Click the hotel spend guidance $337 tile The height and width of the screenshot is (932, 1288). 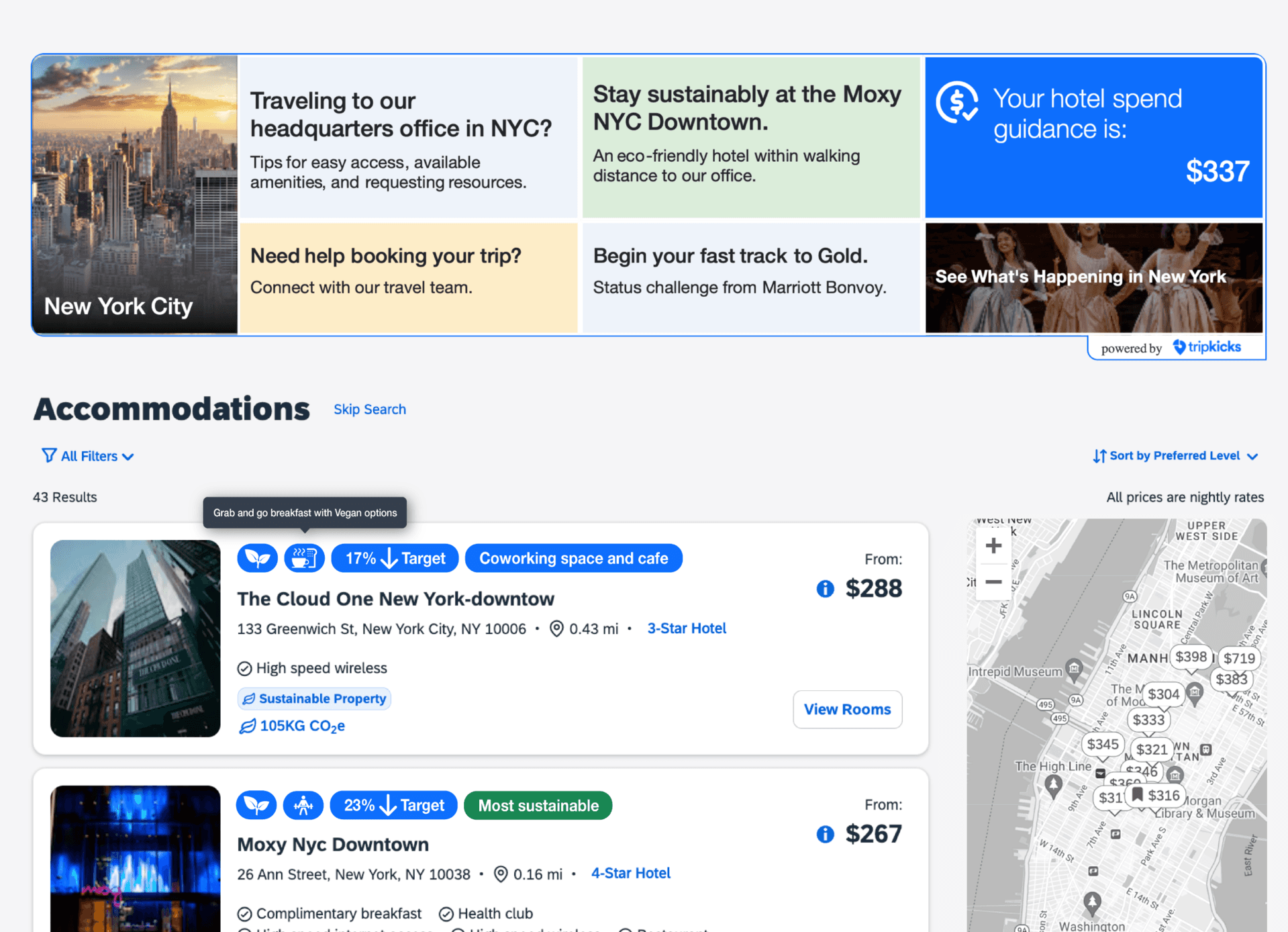(1094, 138)
